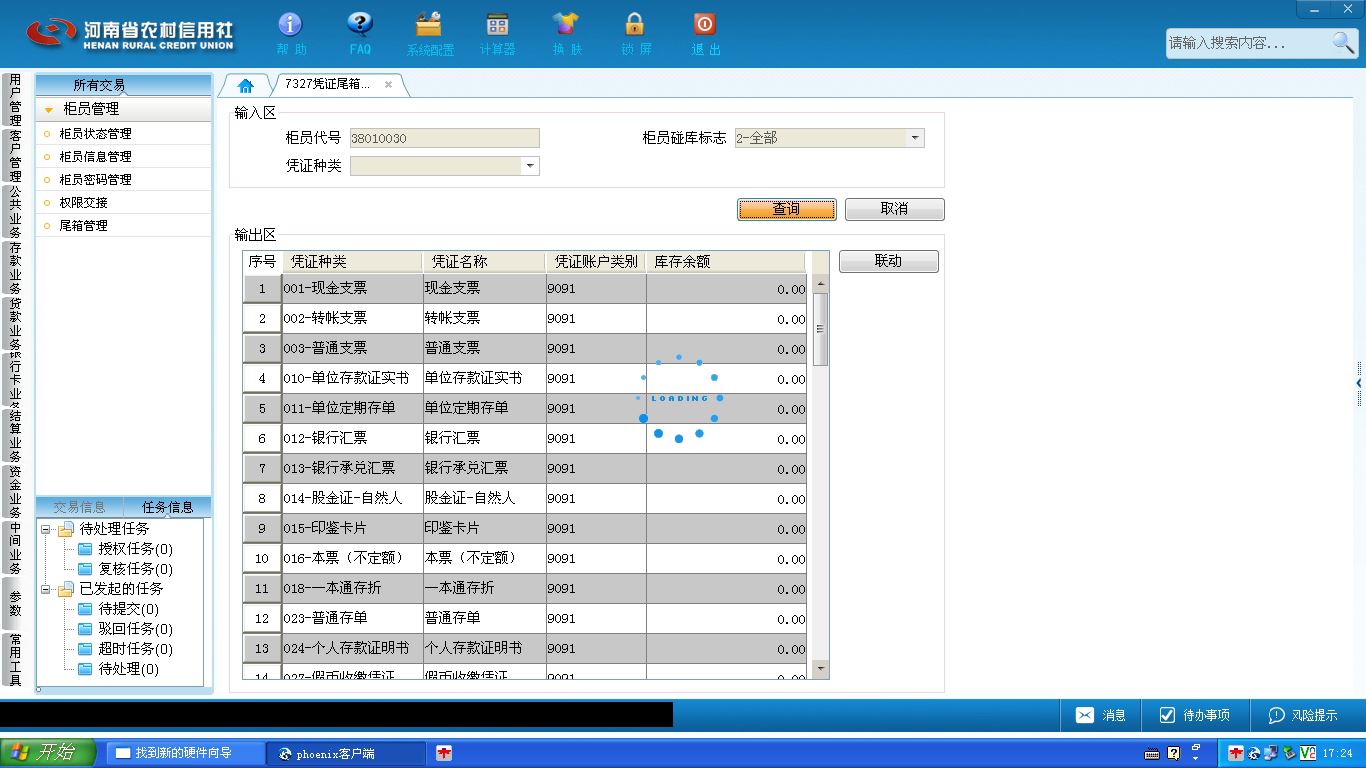Viewport: 1366px width, 768px height.
Task: Open the 风险提示 risk alerts
Action: pos(1303,715)
